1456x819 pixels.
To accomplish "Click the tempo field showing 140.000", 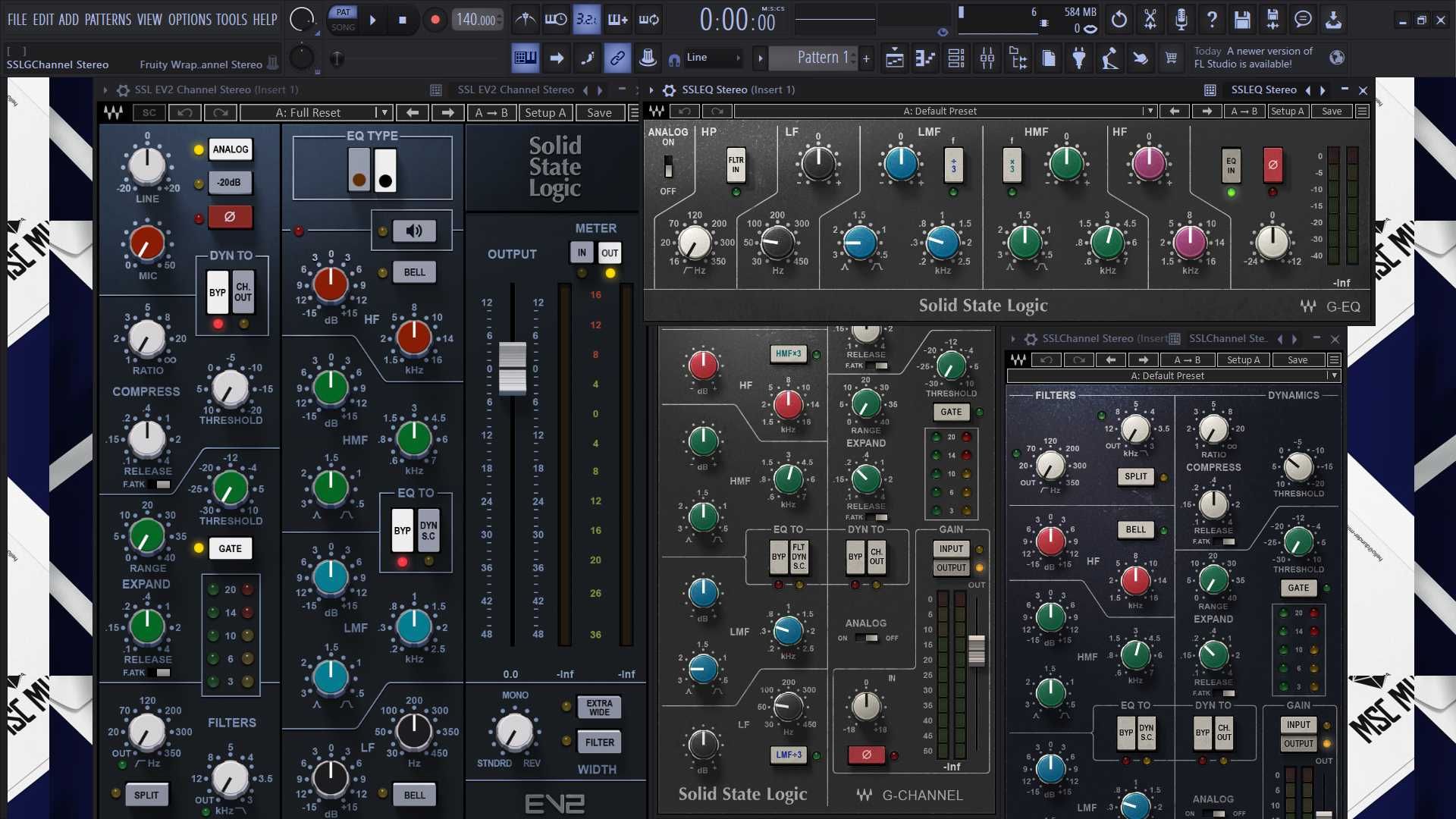I will (477, 20).
